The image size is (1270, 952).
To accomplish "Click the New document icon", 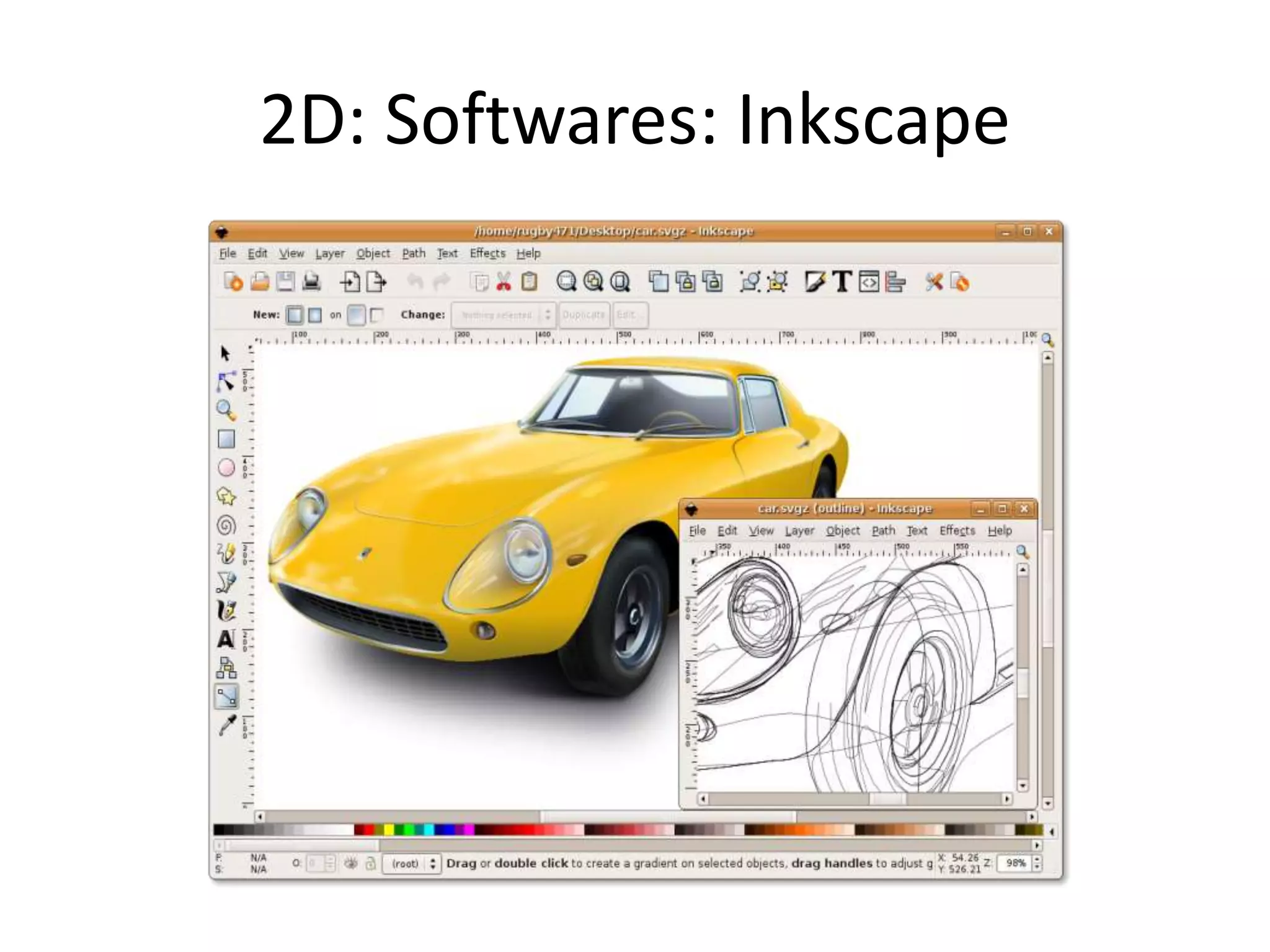I will pos(233,282).
